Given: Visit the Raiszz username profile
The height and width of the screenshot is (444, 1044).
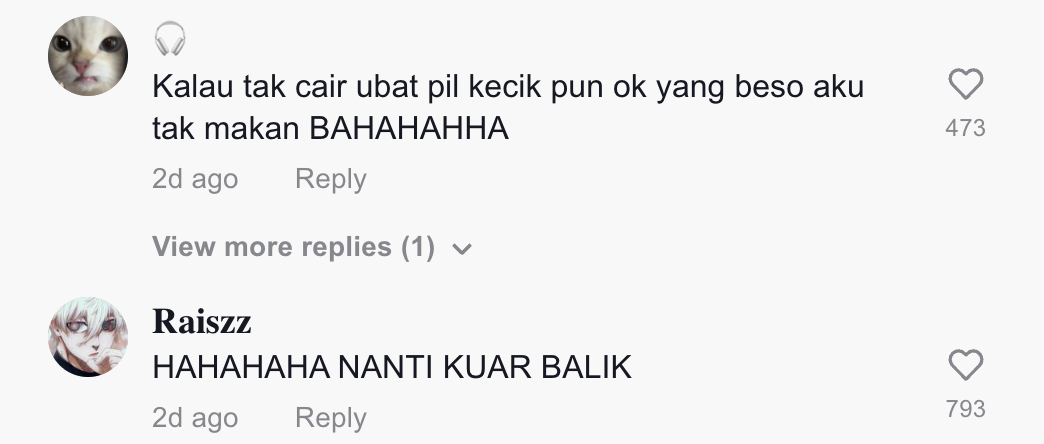Looking at the screenshot, I should pyautogui.click(x=202, y=322).
